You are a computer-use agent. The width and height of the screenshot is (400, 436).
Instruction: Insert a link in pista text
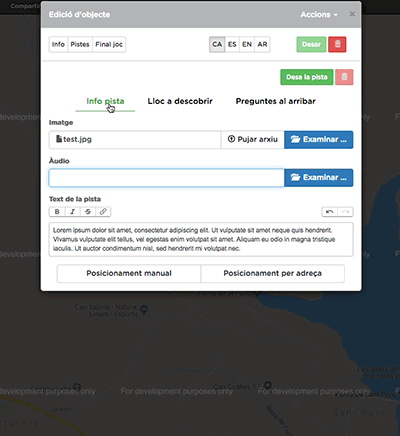(x=103, y=212)
